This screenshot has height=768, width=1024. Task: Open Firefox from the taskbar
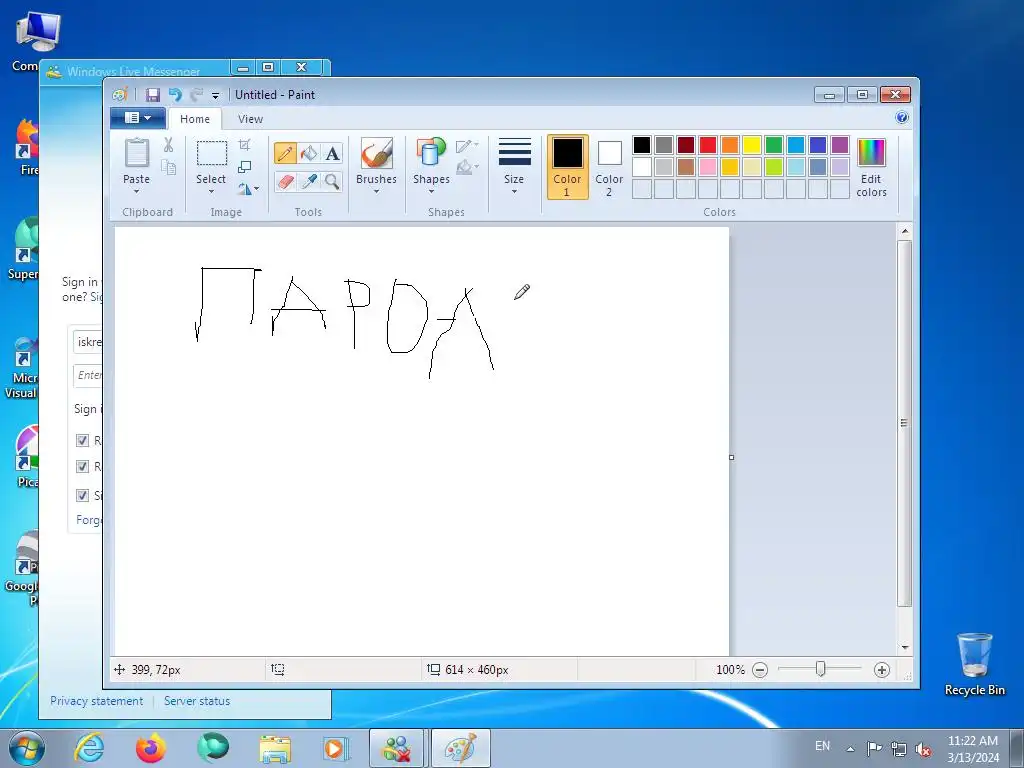(151, 748)
